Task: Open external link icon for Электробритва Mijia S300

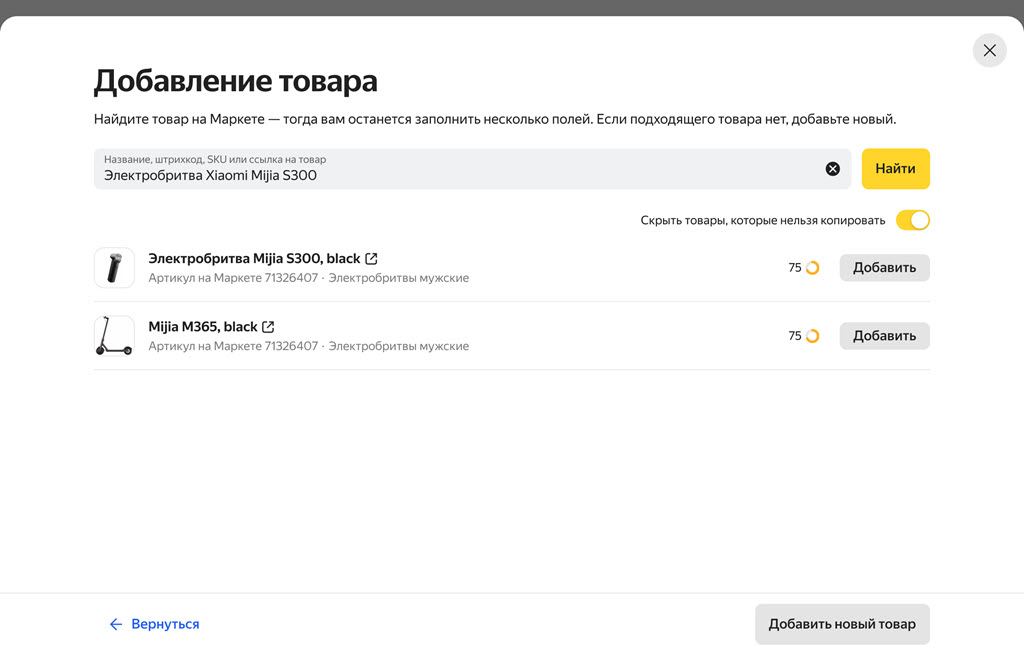Action: (372, 259)
